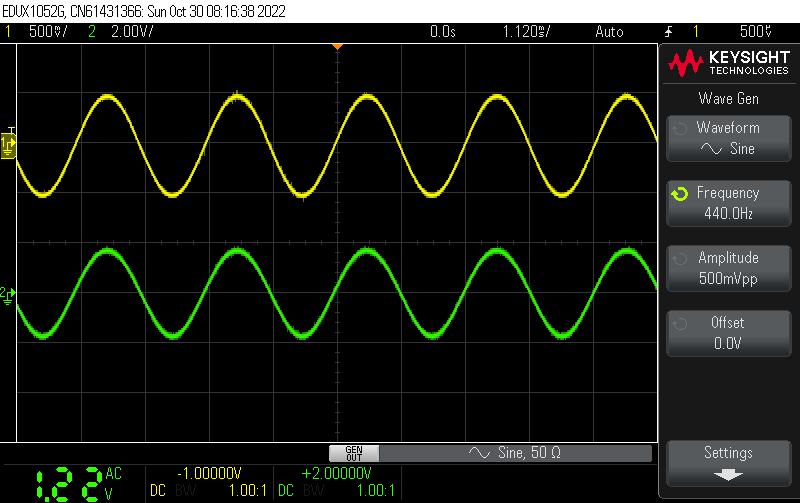Click the Wave Gen menu title

click(x=727, y=98)
